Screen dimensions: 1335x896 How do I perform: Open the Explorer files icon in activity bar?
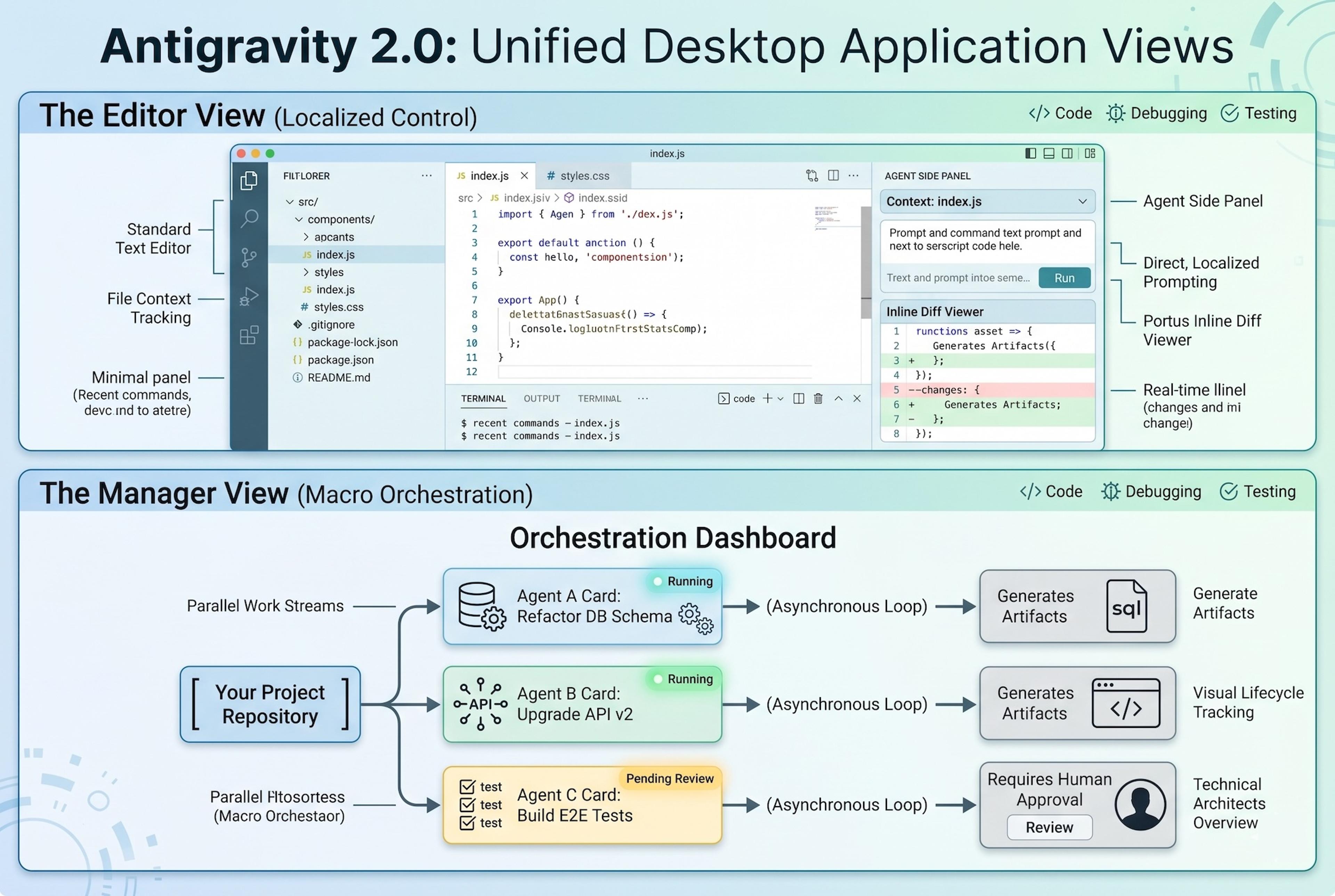tap(249, 180)
